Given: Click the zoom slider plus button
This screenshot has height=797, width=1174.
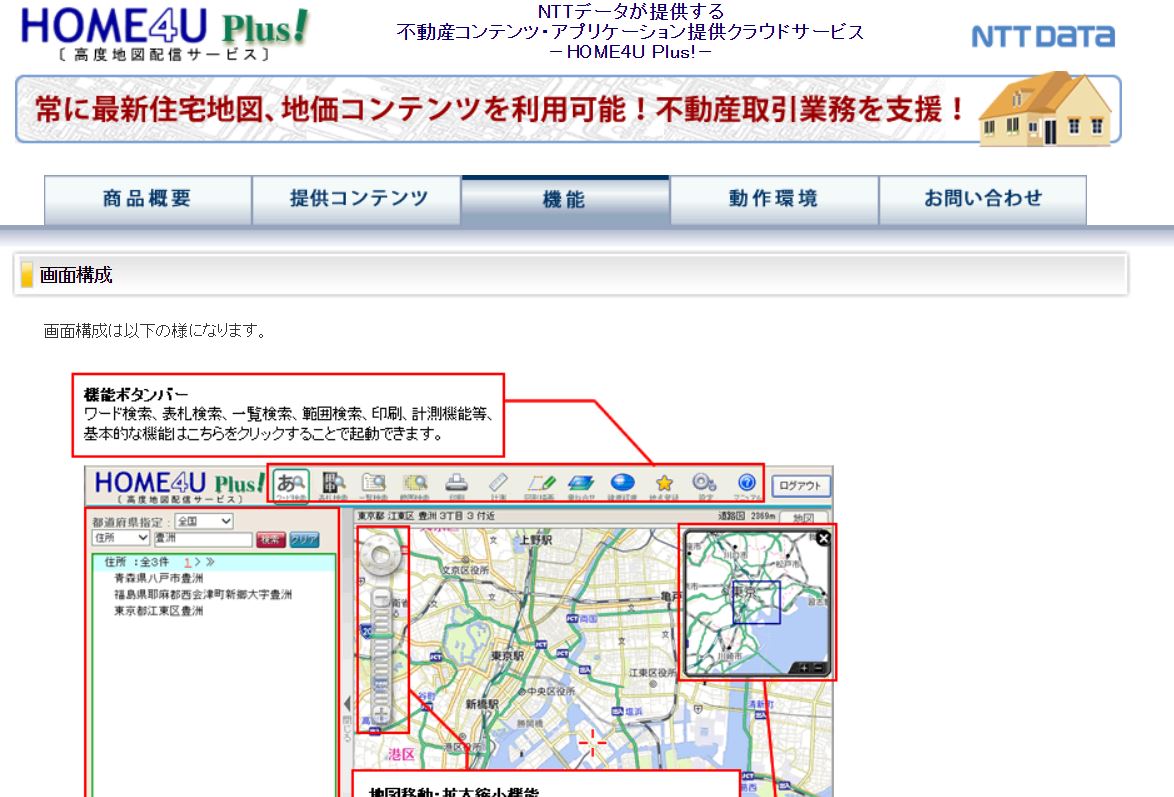Looking at the screenshot, I should click(381, 714).
